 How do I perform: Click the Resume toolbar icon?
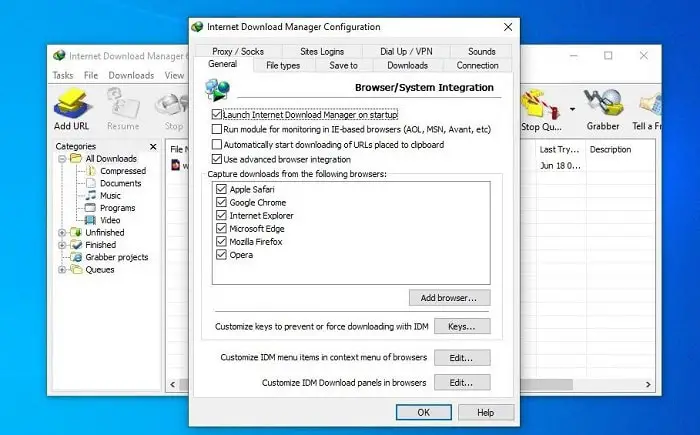[x=123, y=105]
